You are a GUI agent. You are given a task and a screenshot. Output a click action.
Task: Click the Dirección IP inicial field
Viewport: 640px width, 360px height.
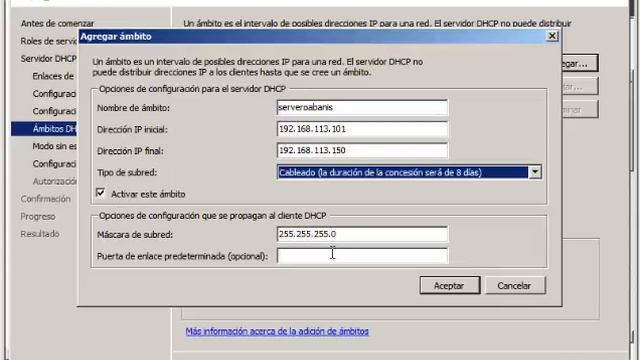[362, 129]
